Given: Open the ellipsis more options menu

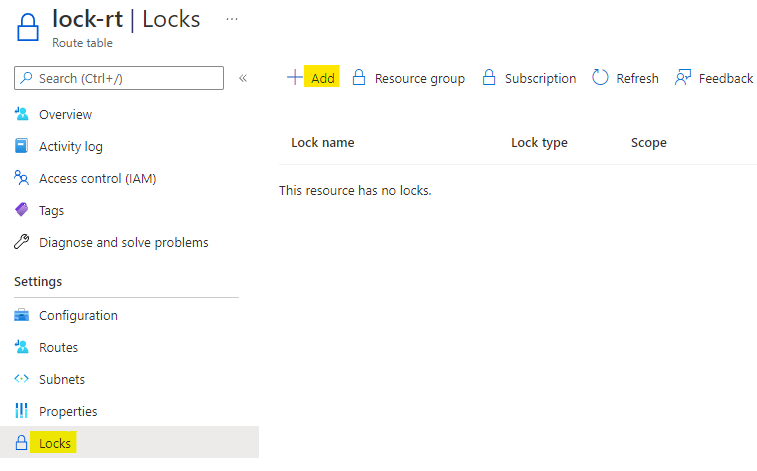Looking at the screenshot, I should [x=232, y=19].
